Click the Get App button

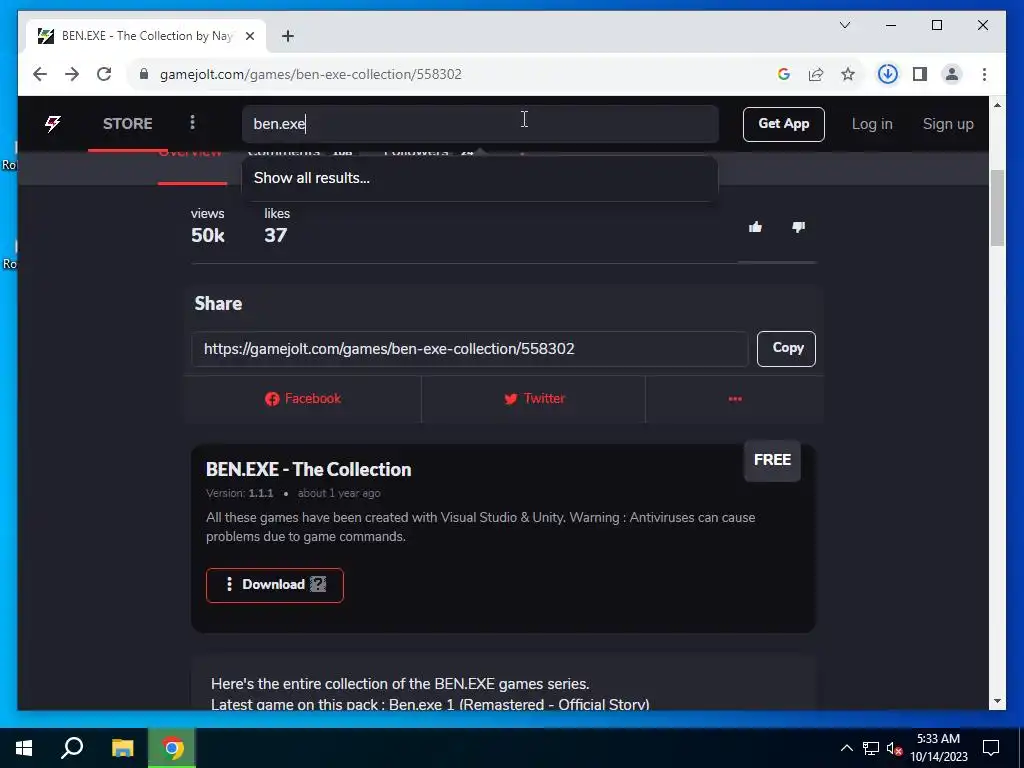coord(783,124)
